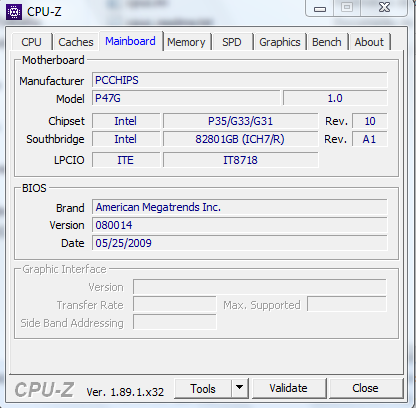Go to the SPD tab
The width and height of the screenshot is (416, 408).
tap(232, 42)
